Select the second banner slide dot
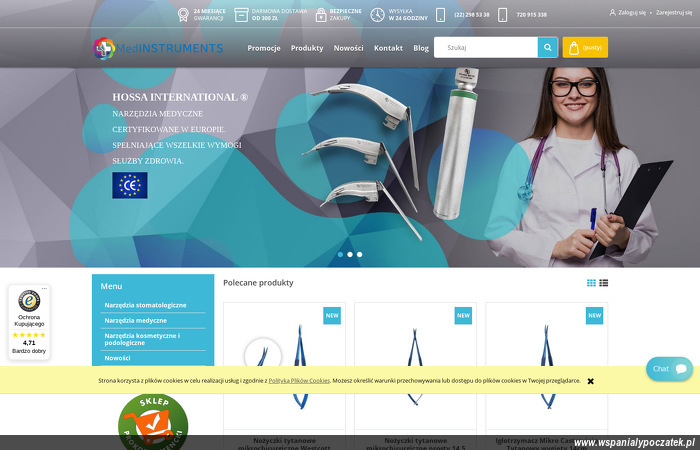Screen dimensions: 700x450 [350, 254]
